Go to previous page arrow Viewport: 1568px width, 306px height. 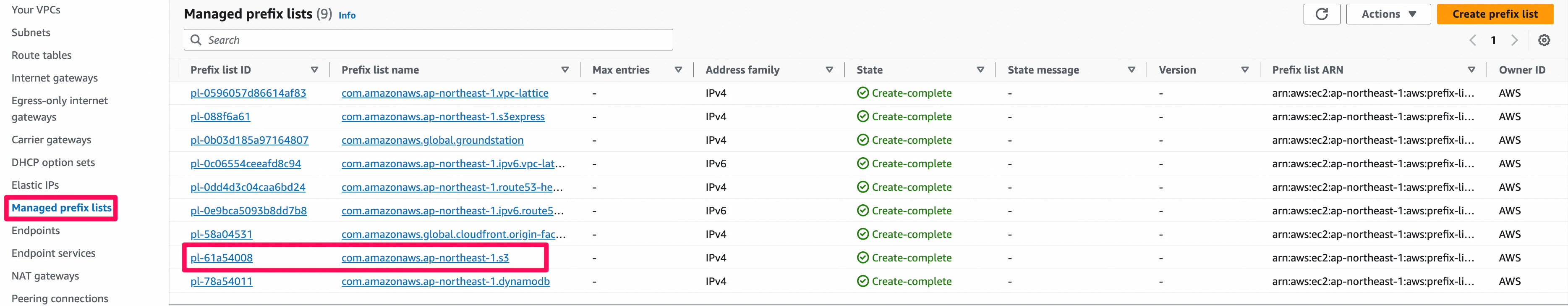(x=1472, y=40)
